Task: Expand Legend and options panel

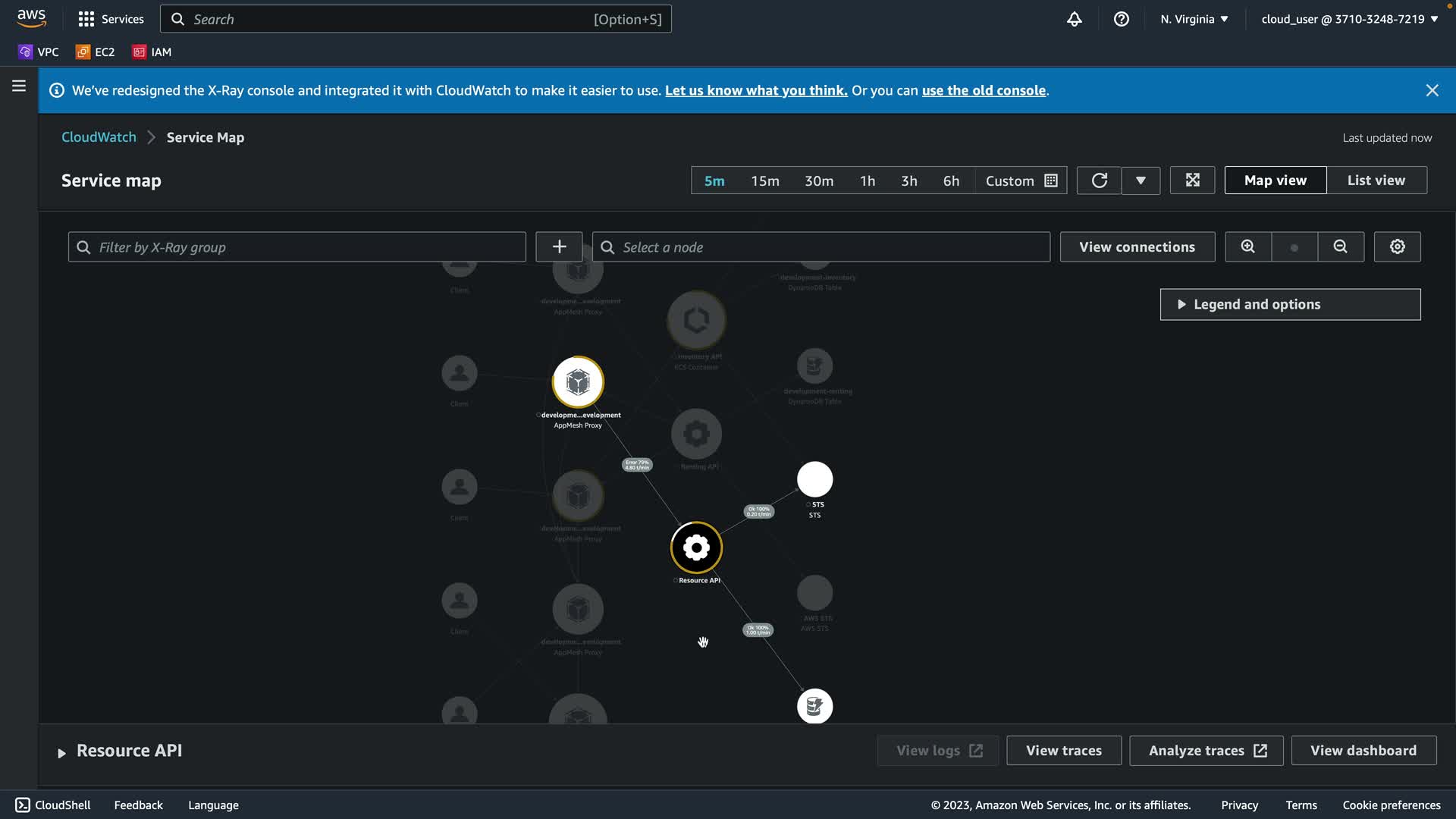Action: pos(1289,305)
